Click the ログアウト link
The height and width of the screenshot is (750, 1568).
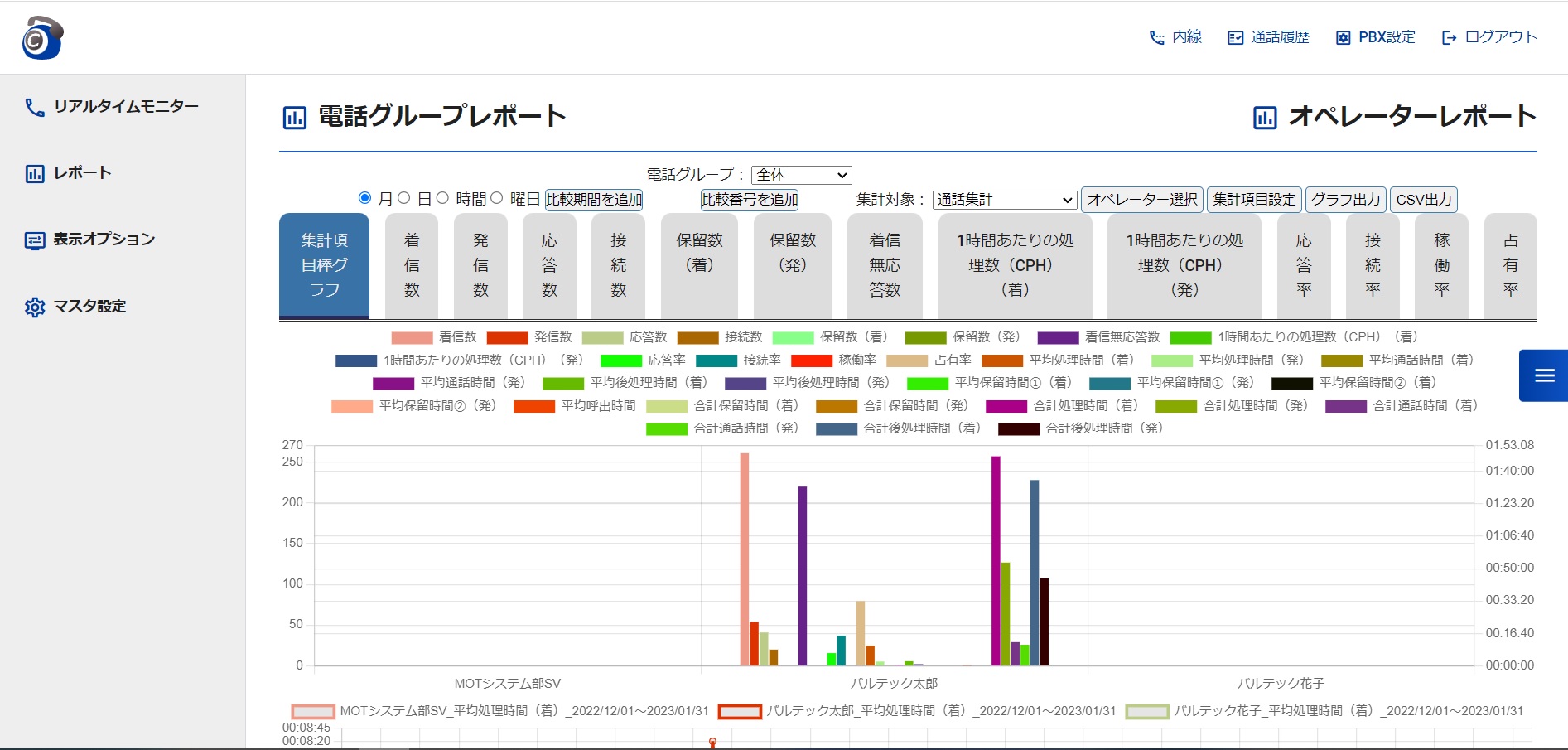tap(1500, 37)
